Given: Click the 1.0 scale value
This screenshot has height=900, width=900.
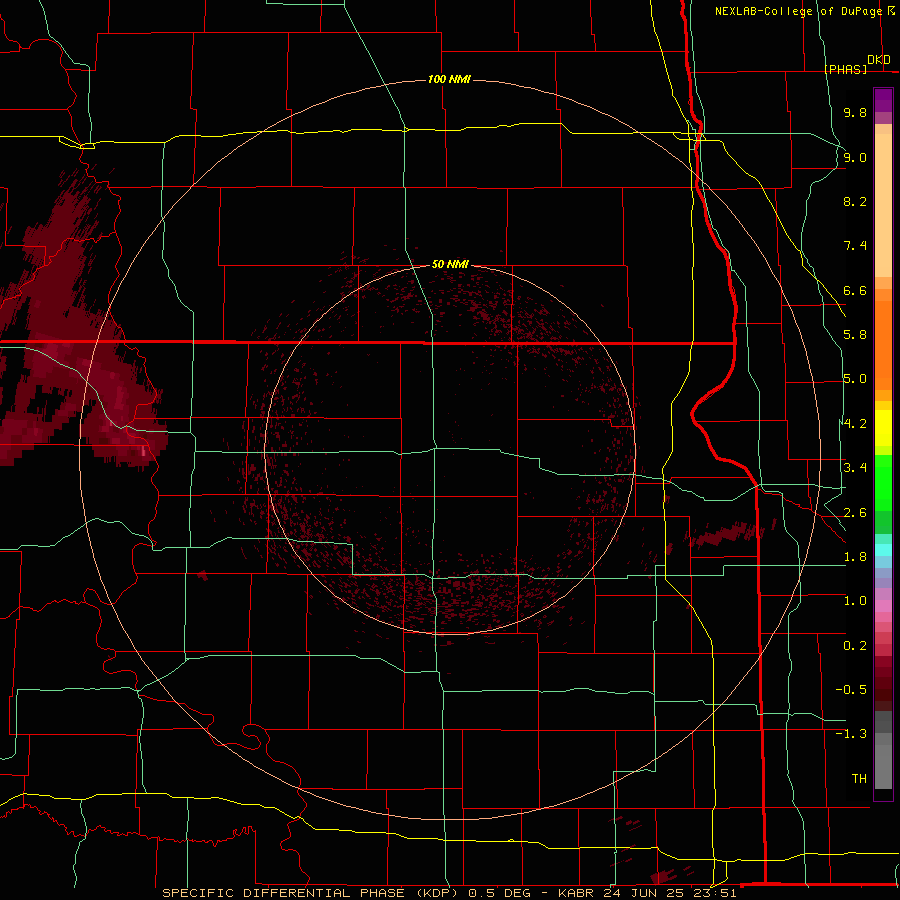Looking at the screenshot, I should click(x=855, y=601).
